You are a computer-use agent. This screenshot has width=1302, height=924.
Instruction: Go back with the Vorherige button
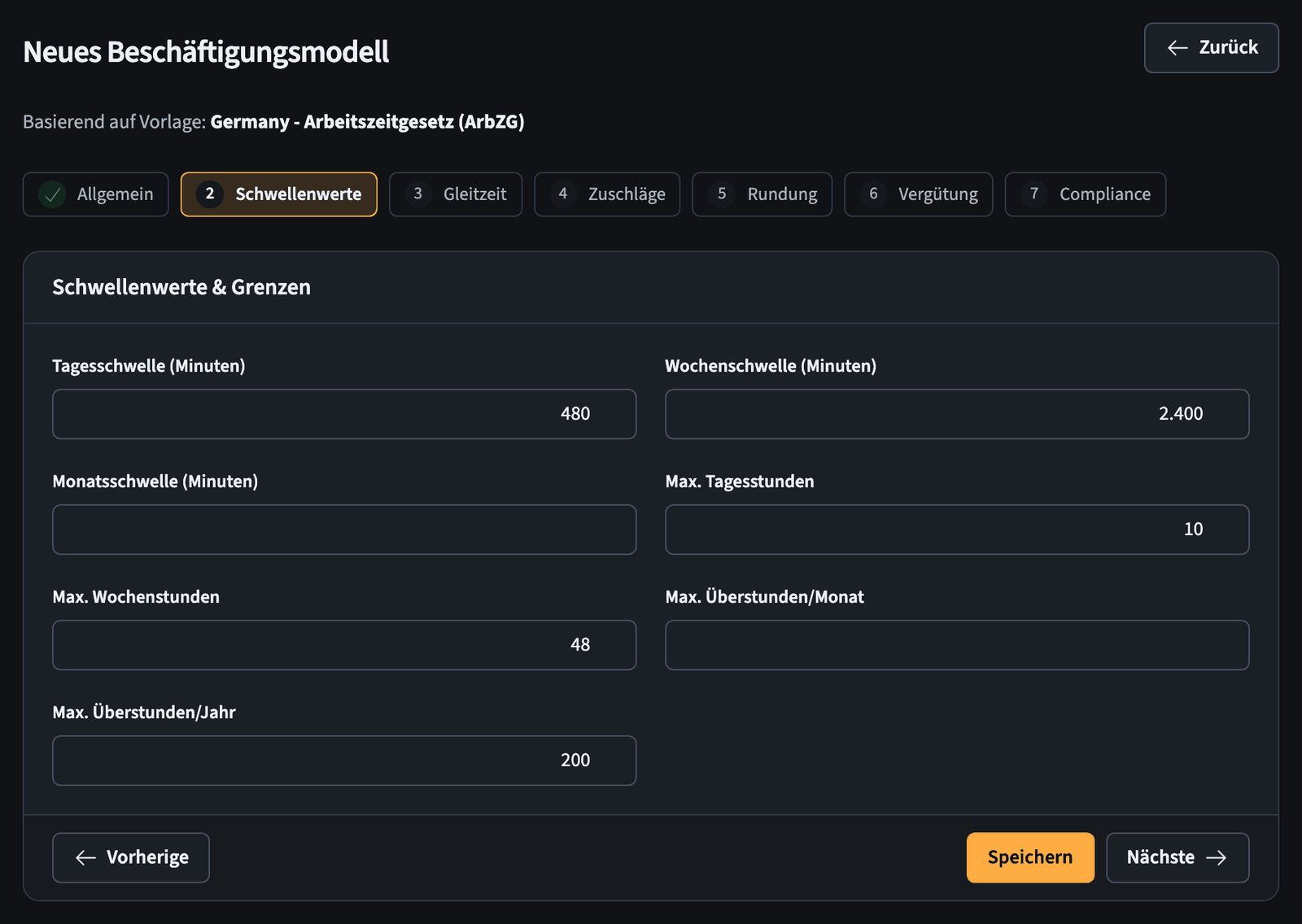click(131, 857)
